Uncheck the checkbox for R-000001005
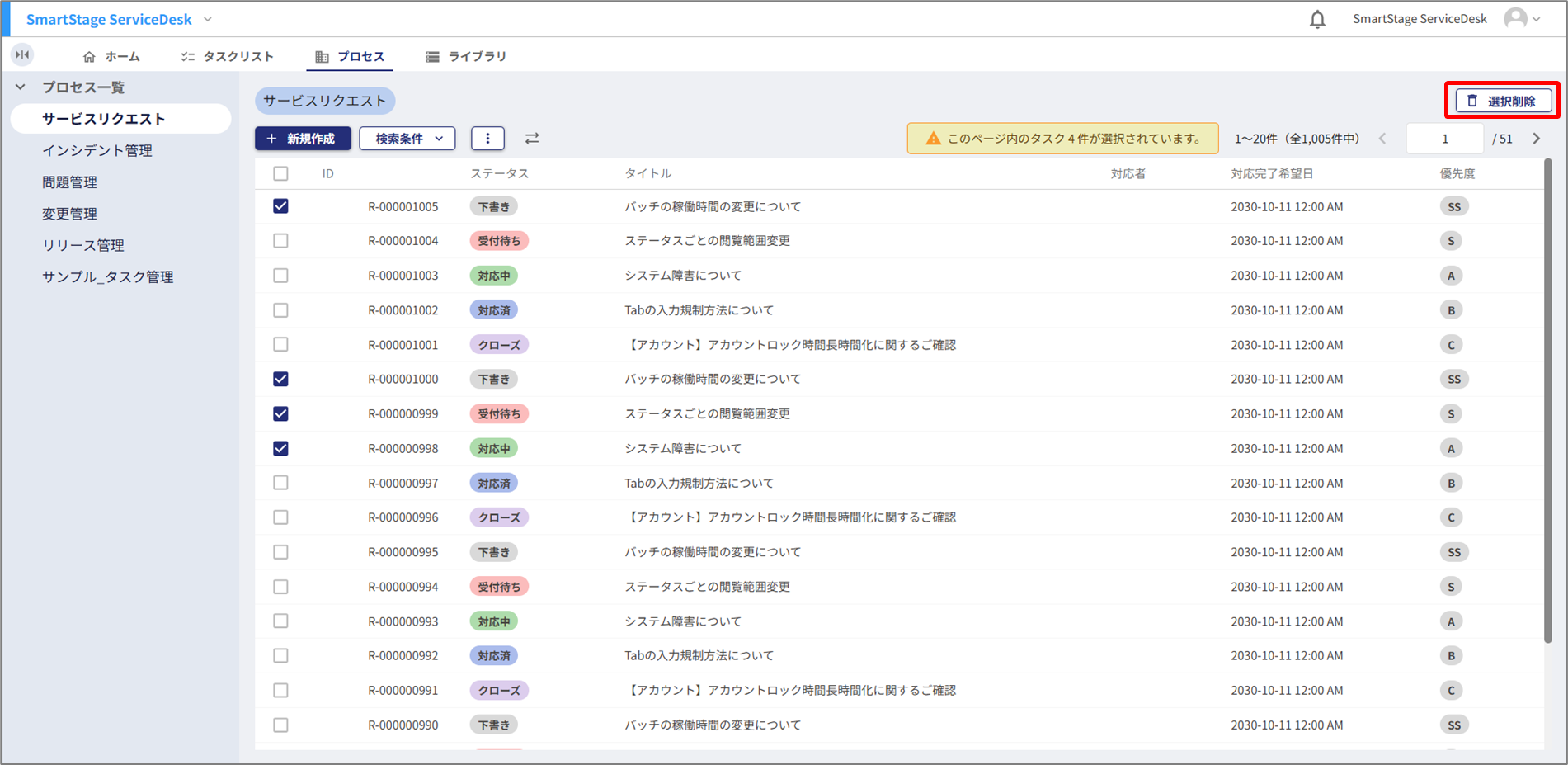Viewport: 1568px width, 765px height. 280,206
